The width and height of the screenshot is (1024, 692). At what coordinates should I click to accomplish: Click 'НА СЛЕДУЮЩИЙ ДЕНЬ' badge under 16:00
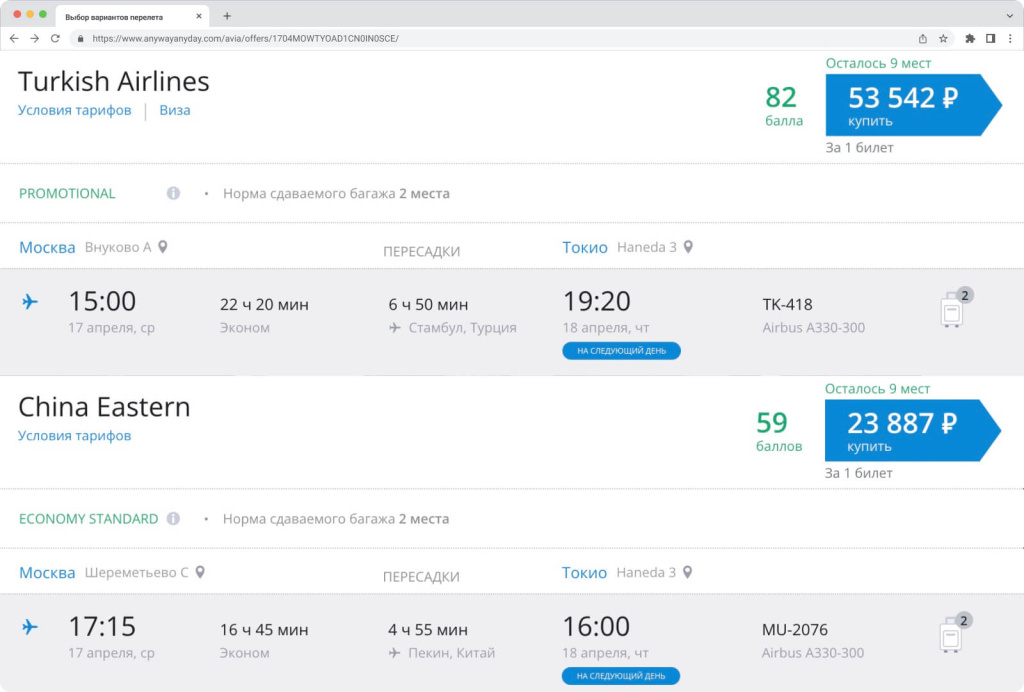pyautogui.click(x=621, y=676)
